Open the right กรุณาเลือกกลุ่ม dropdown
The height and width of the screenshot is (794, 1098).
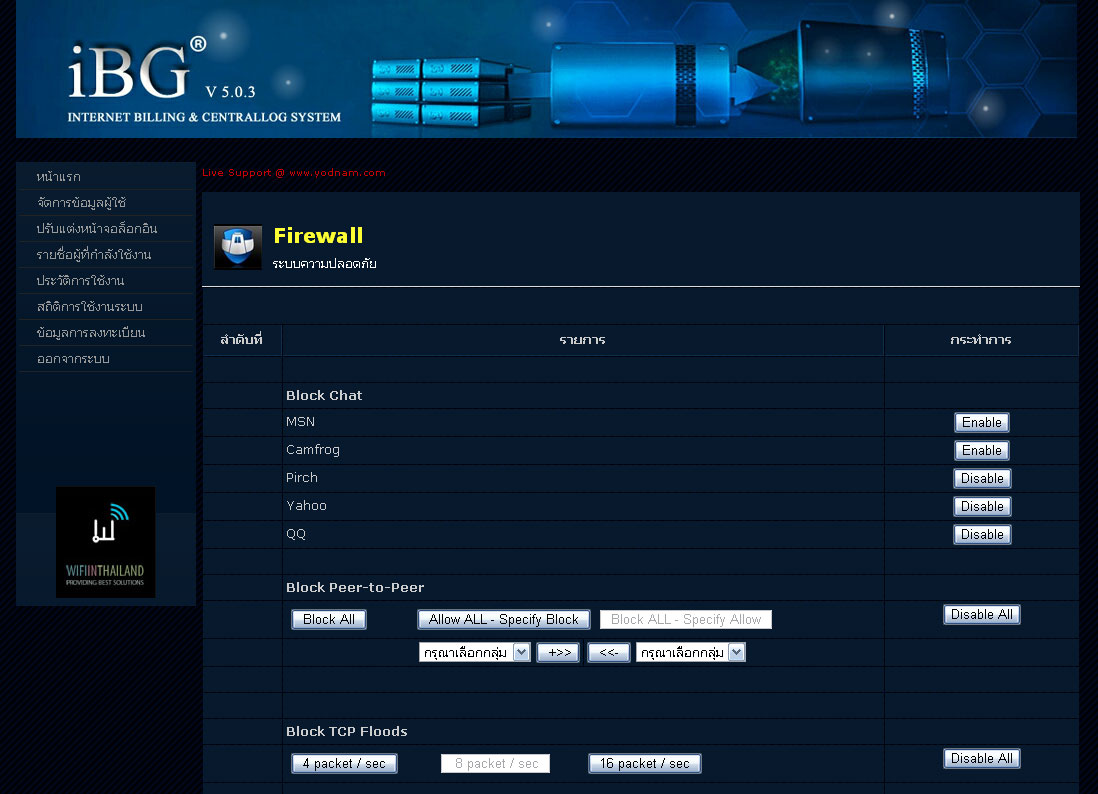690,653
